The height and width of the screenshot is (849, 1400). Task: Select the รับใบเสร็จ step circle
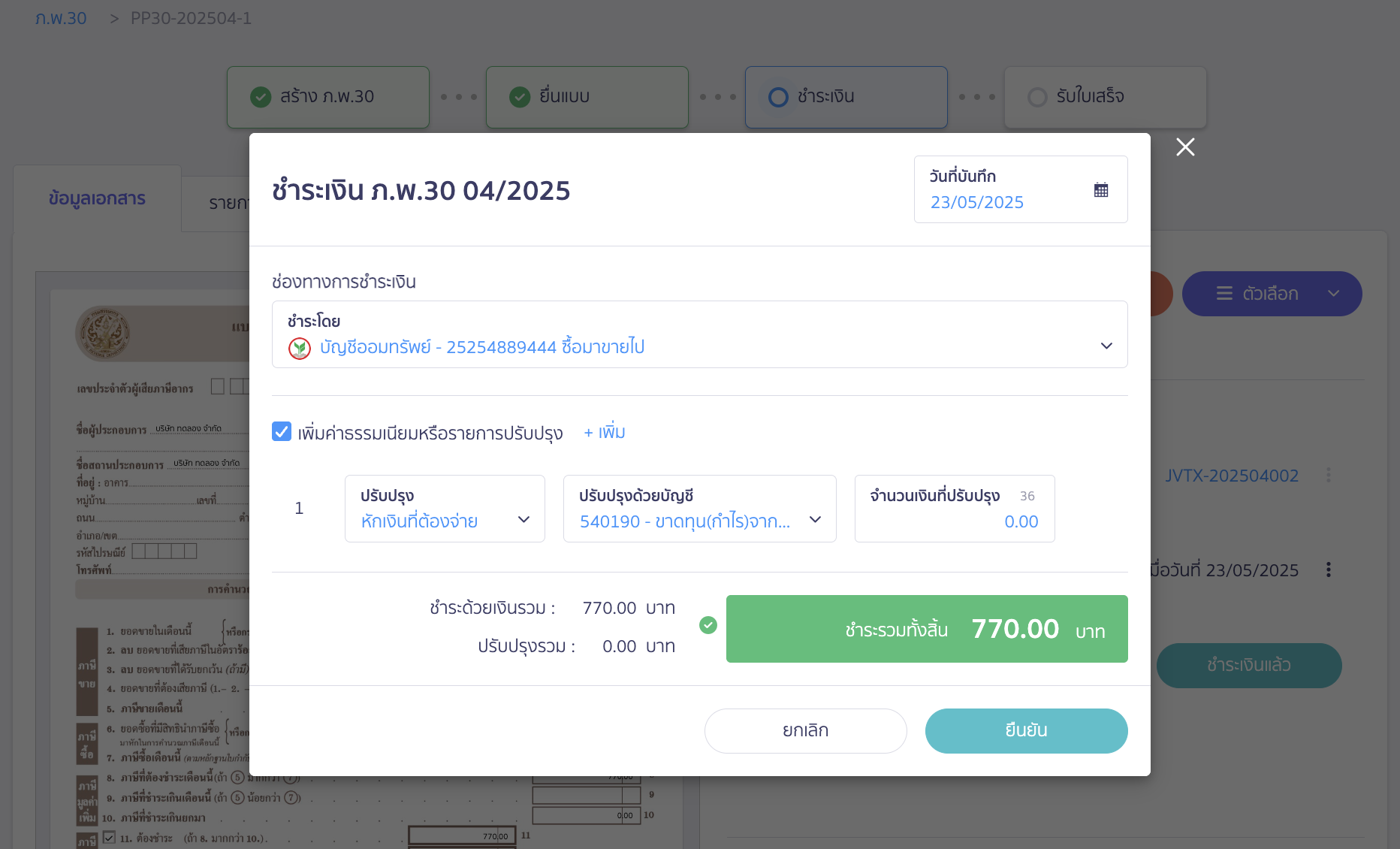click(1037, 97)
